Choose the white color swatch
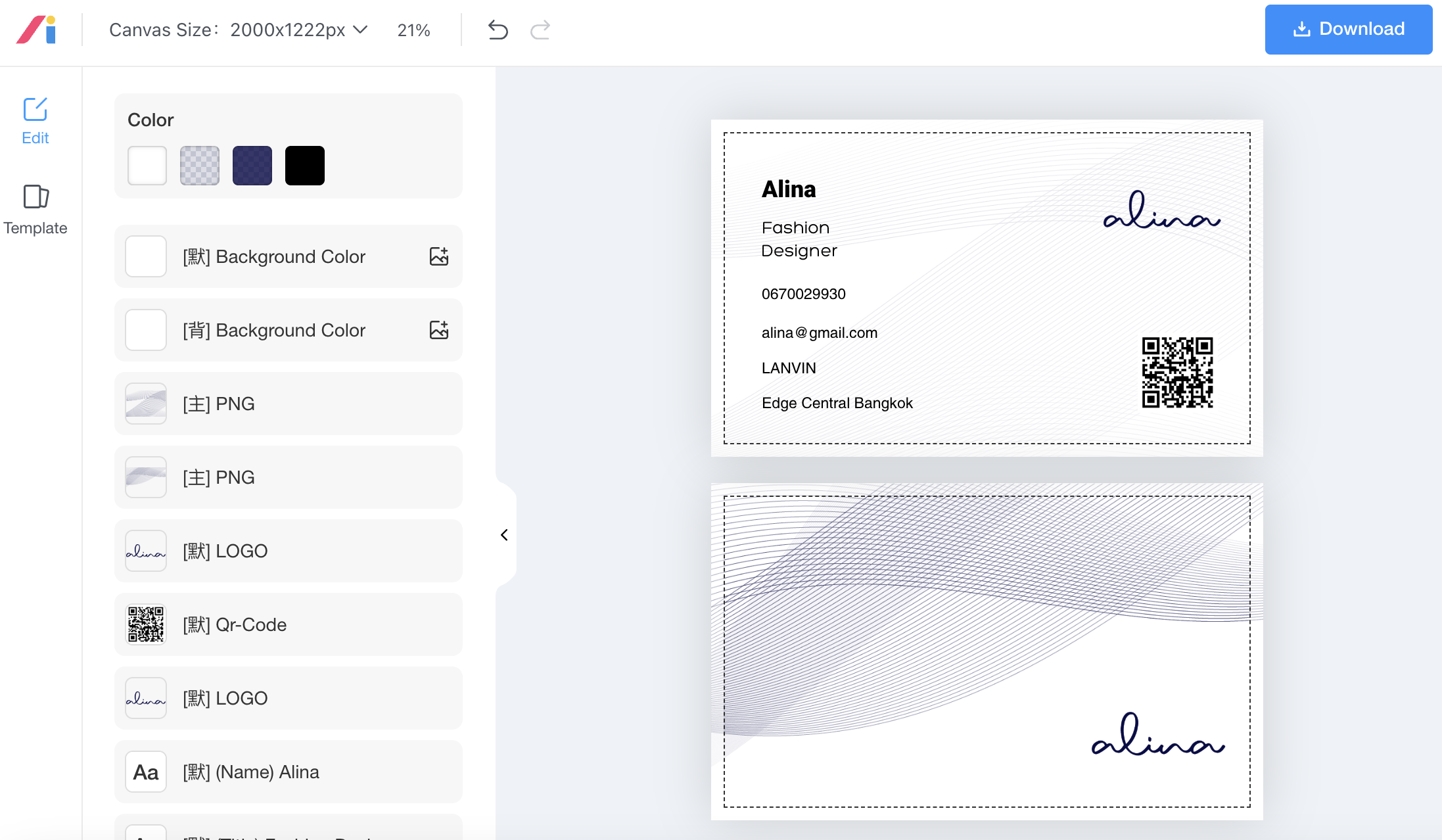Image resolution: width=1442 pixels, height=840 pixels. [147, 166]
